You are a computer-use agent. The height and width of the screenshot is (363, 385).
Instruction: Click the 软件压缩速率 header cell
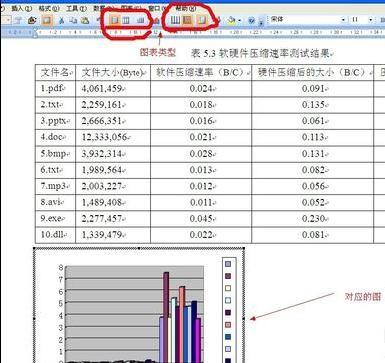point(201,73)
